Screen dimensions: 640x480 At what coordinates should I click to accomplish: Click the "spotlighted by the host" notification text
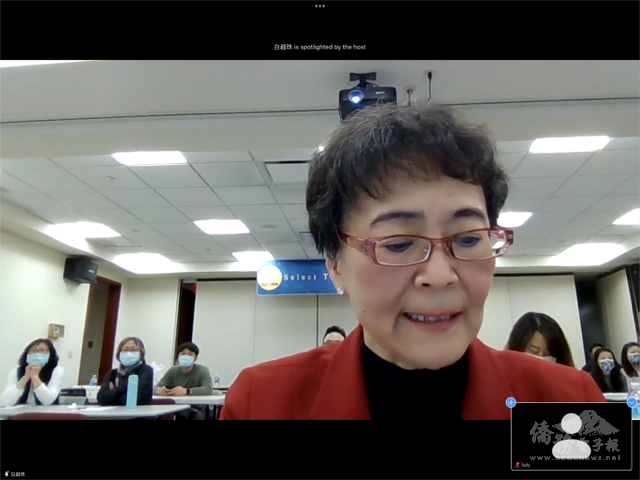point(320,47)
